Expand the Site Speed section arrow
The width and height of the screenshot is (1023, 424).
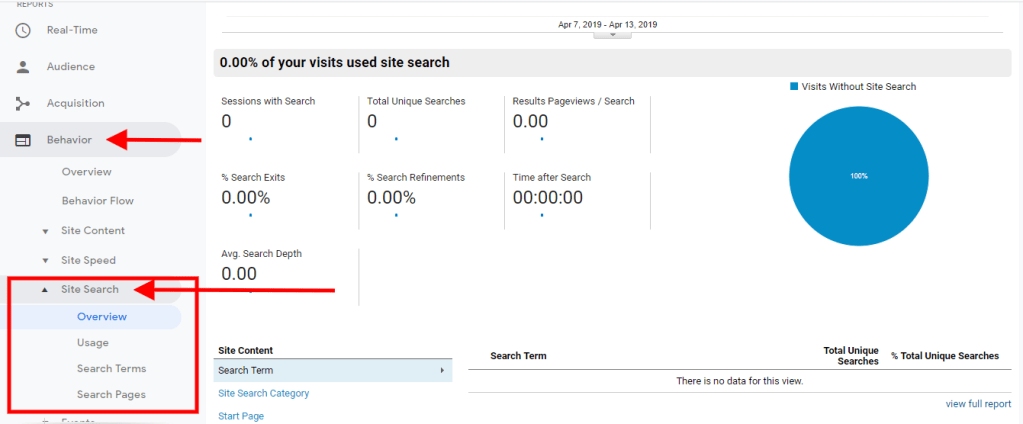pos(45,261)
